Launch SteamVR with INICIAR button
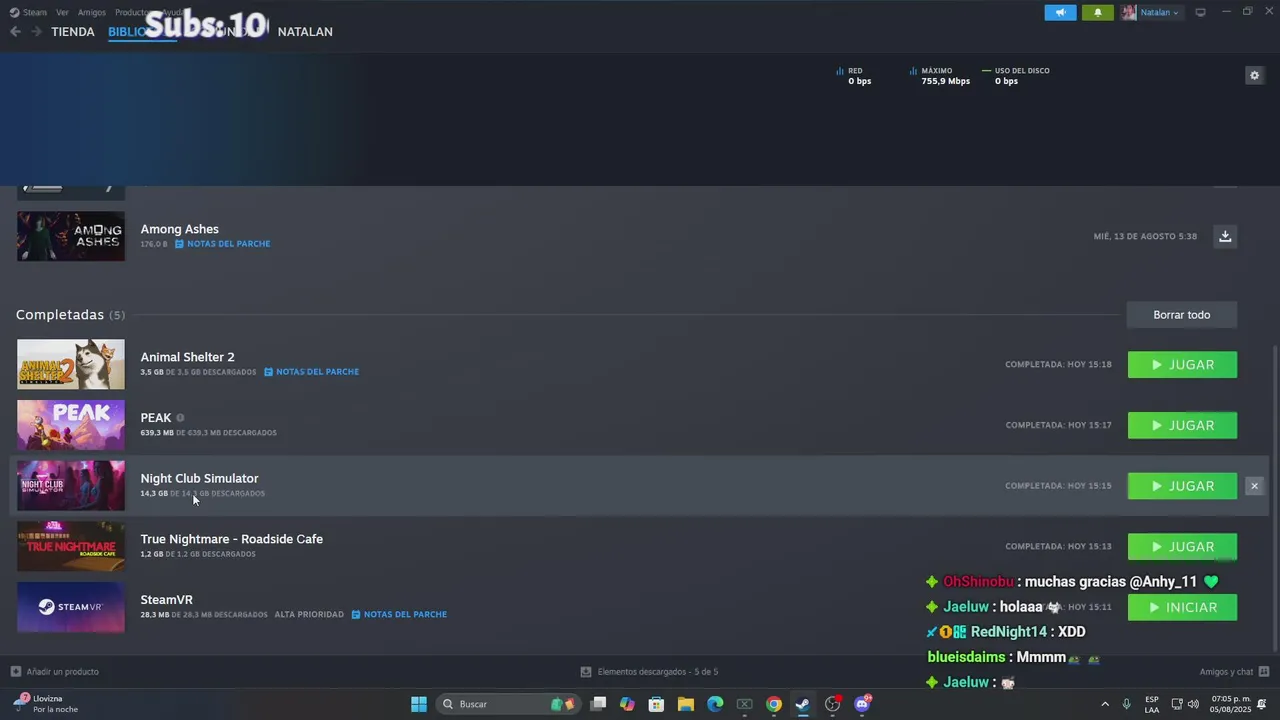This screenshot has width=1280, height=720. coord(1182,608)
